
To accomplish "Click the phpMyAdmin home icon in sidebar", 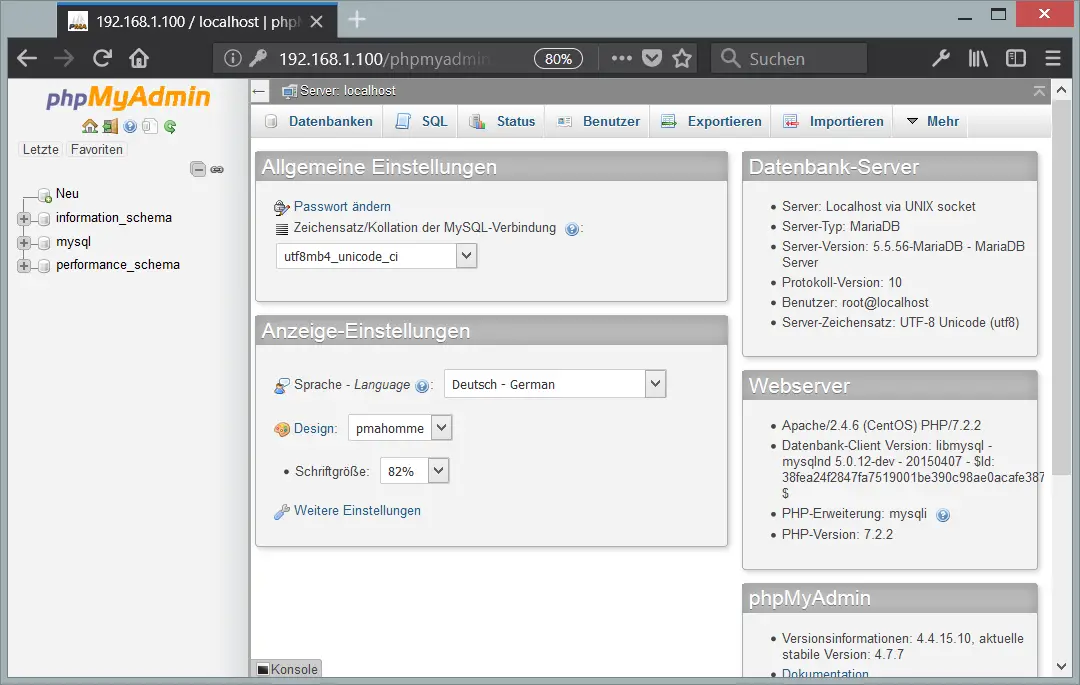I will [90, 126].
